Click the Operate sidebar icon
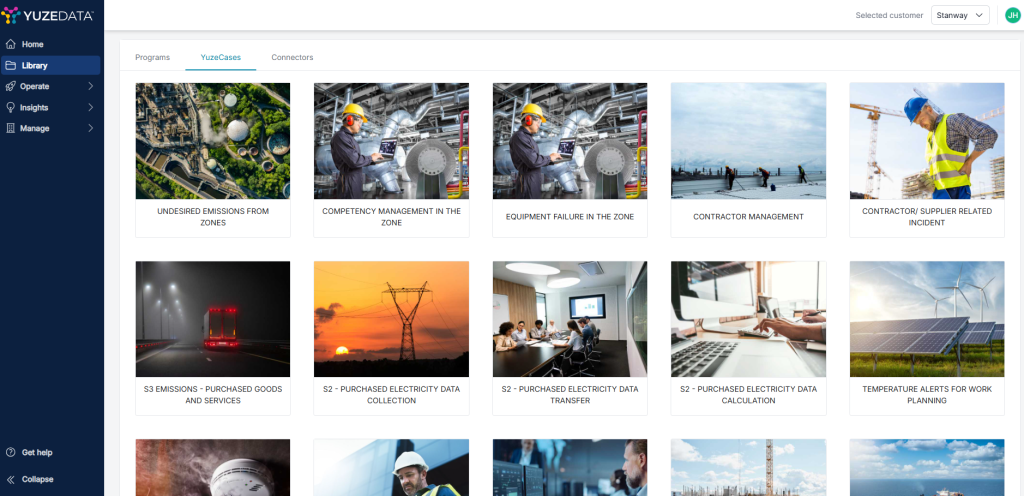This screenshot has height=496, width=1024. click(11, 87)
